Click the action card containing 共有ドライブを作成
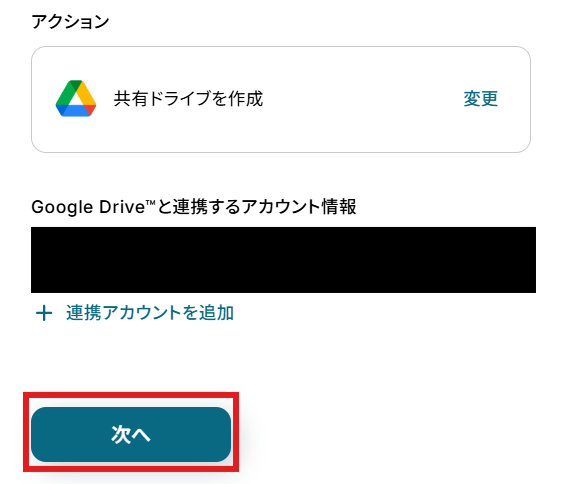This screenshot has height=484, width=582. 281,99
